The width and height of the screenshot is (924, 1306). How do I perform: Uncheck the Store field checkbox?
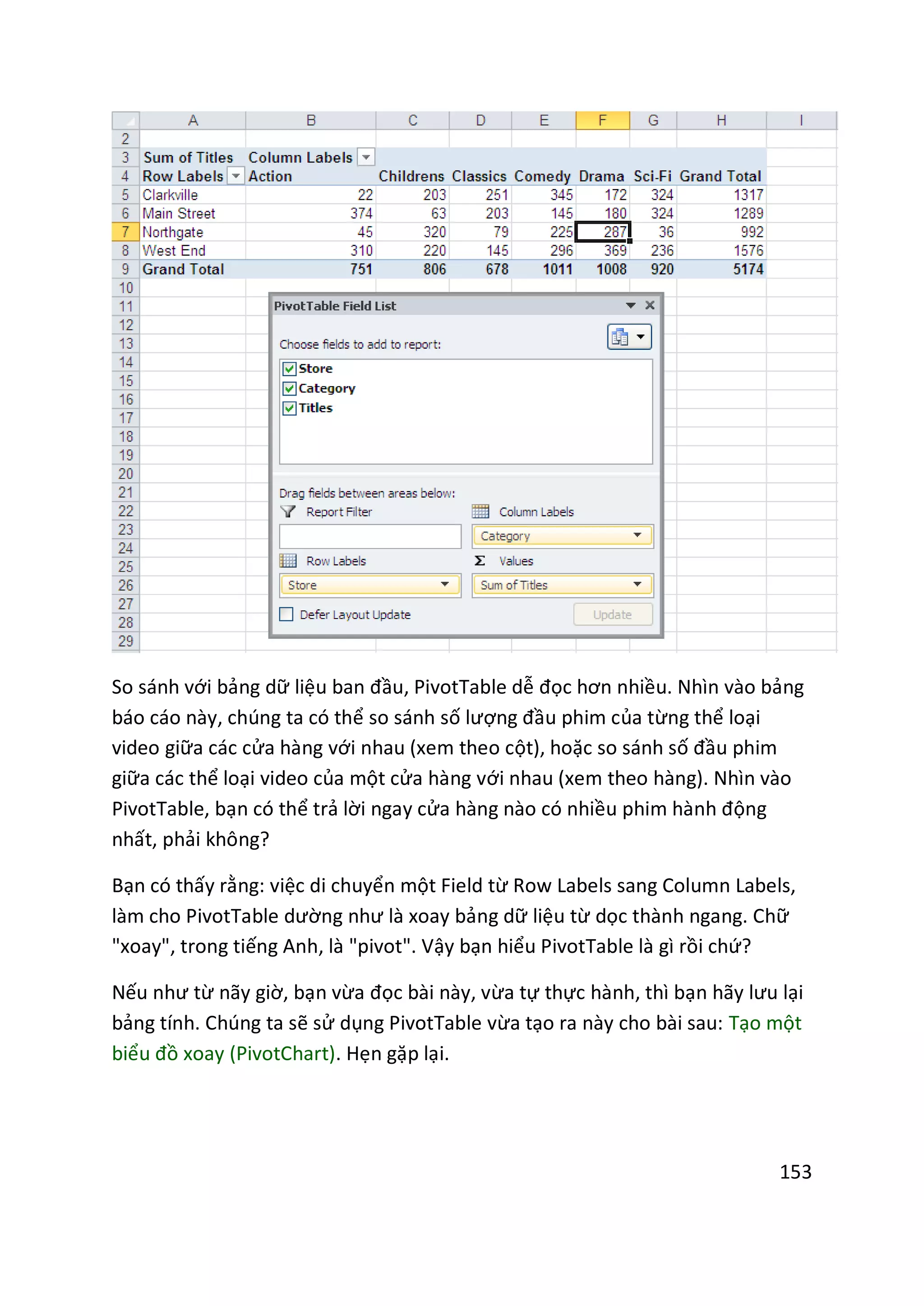pyautogui.click(x=290, y=369)
